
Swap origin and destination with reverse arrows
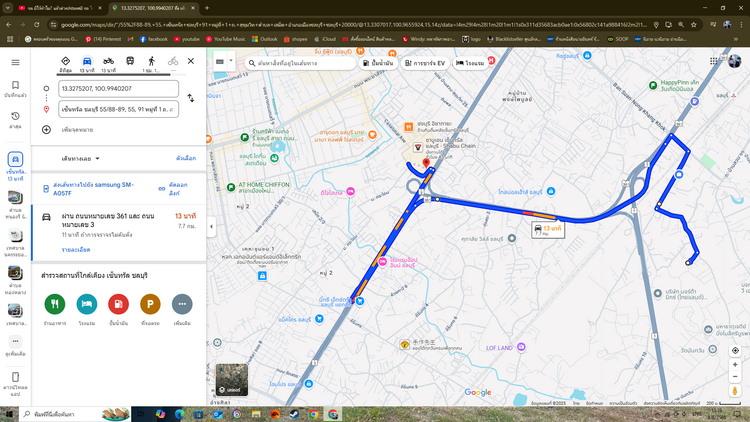[x=191, y=98]
